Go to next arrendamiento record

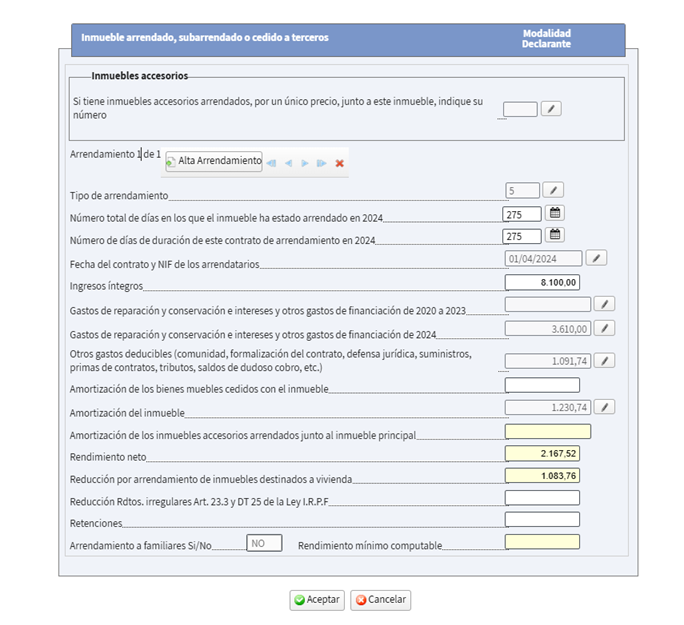pos(305,163)
